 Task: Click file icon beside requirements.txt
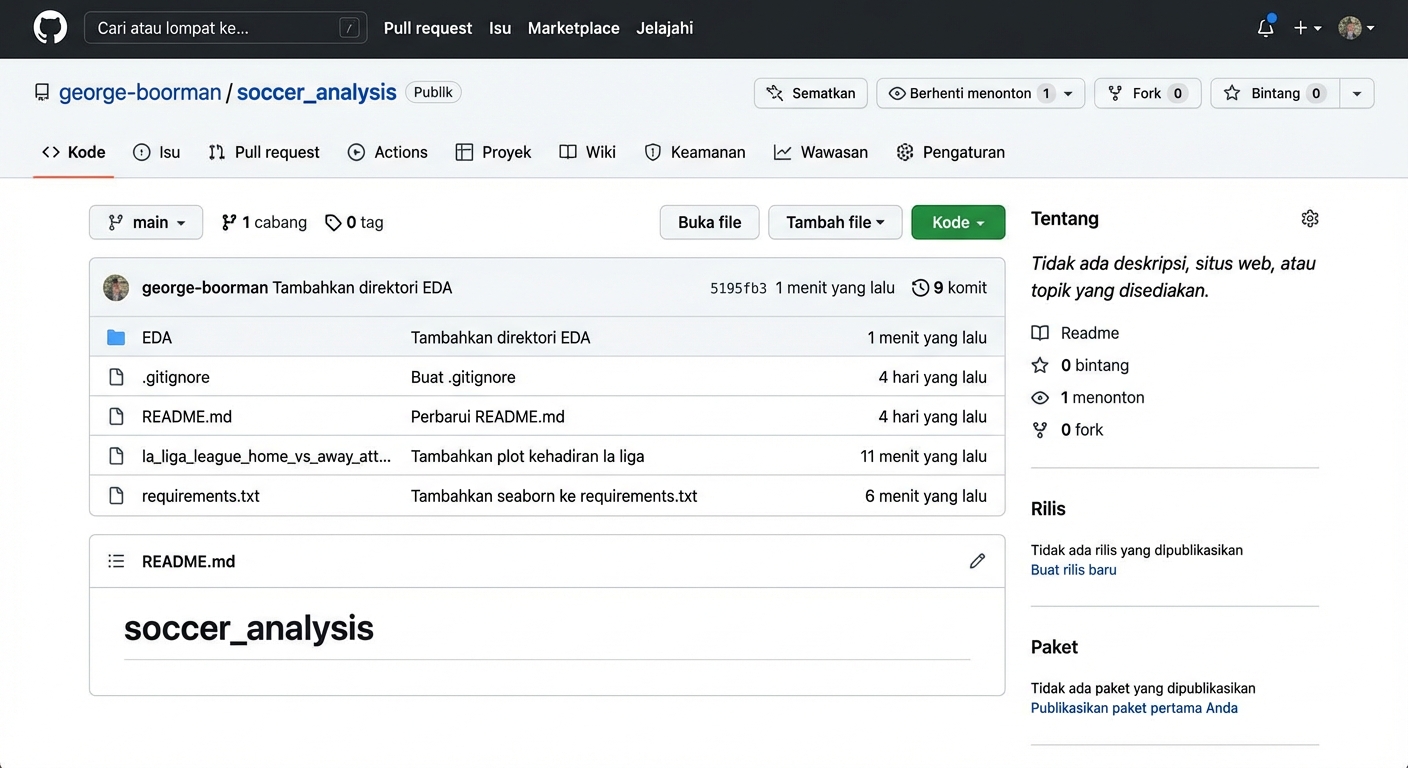[116, 496]
